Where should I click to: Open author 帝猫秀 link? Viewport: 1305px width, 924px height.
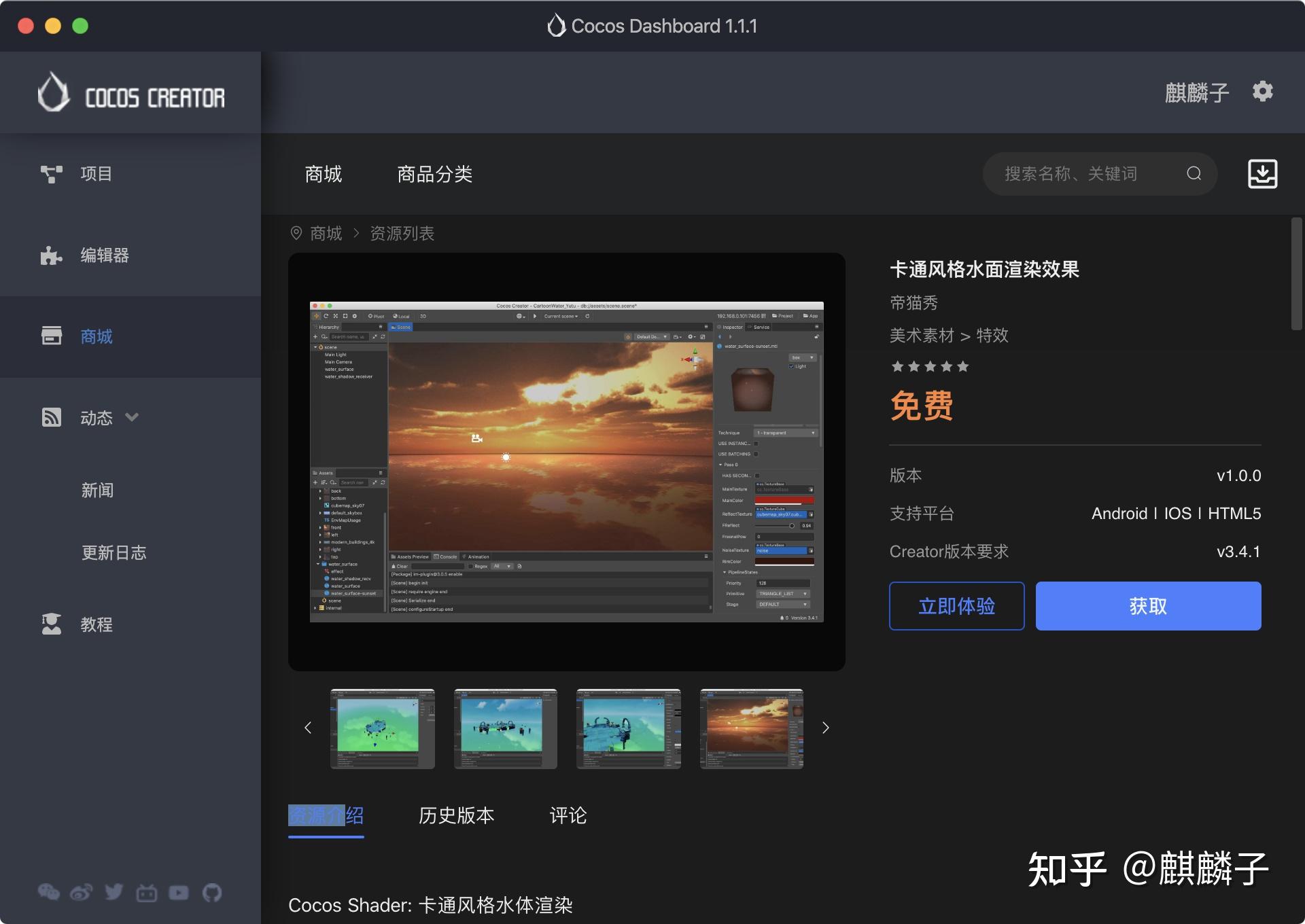click(x=914, y=302)
